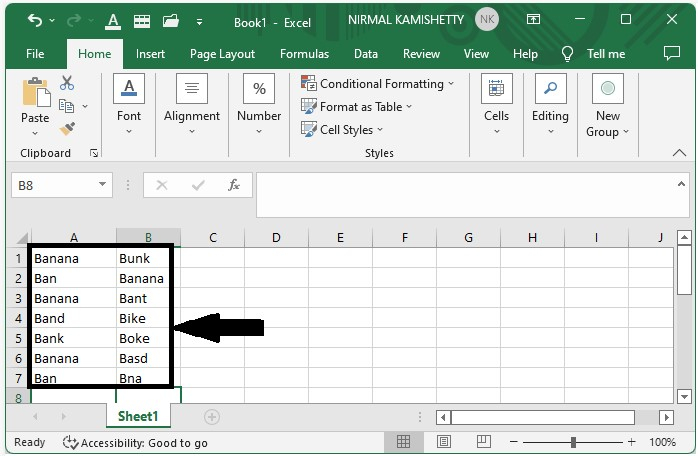Open the File menu
Image resolution: width=698 pixels, height=456 pixels.
(35, 54)
